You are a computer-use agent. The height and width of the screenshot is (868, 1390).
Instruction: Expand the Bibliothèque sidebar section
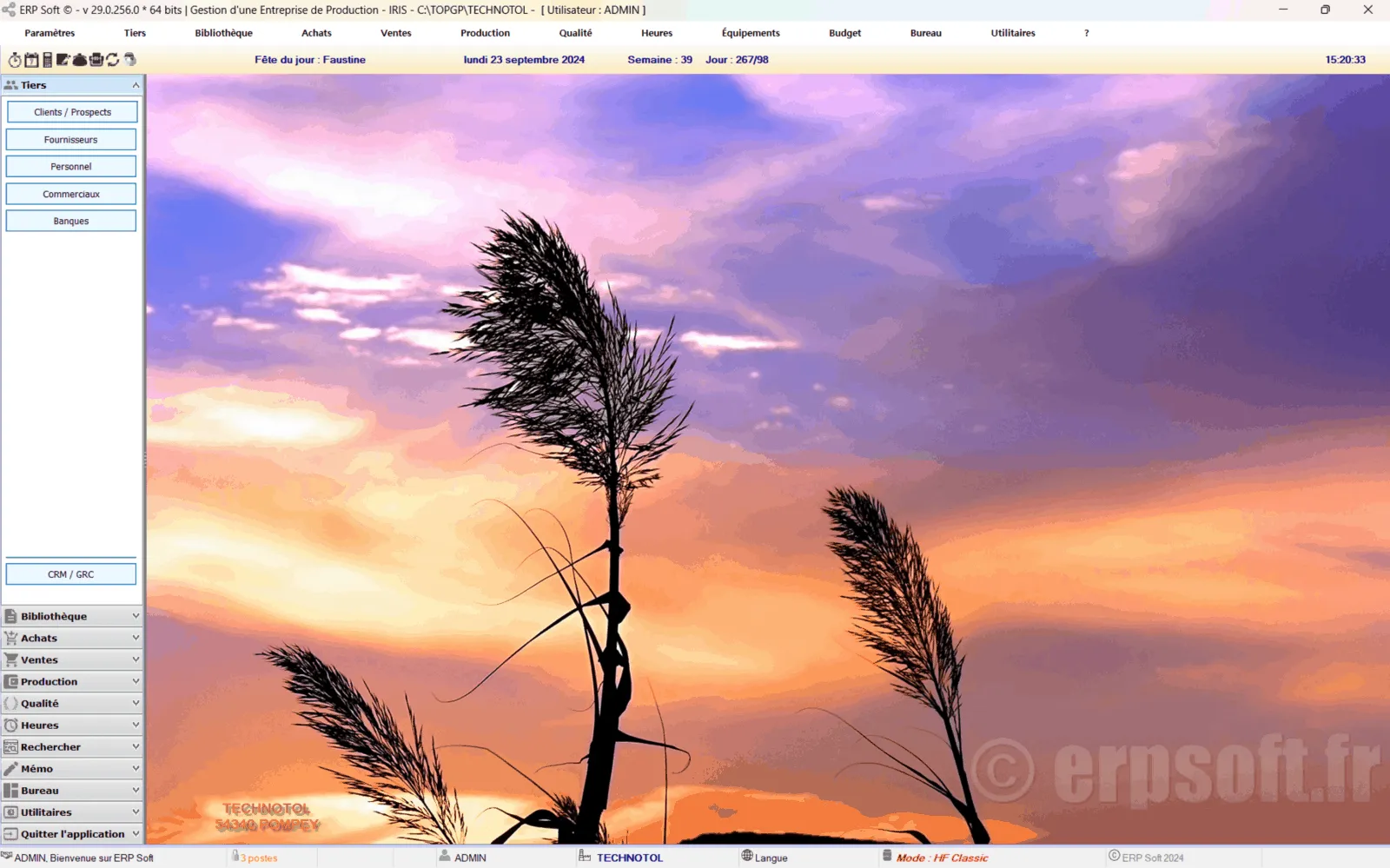136,616
